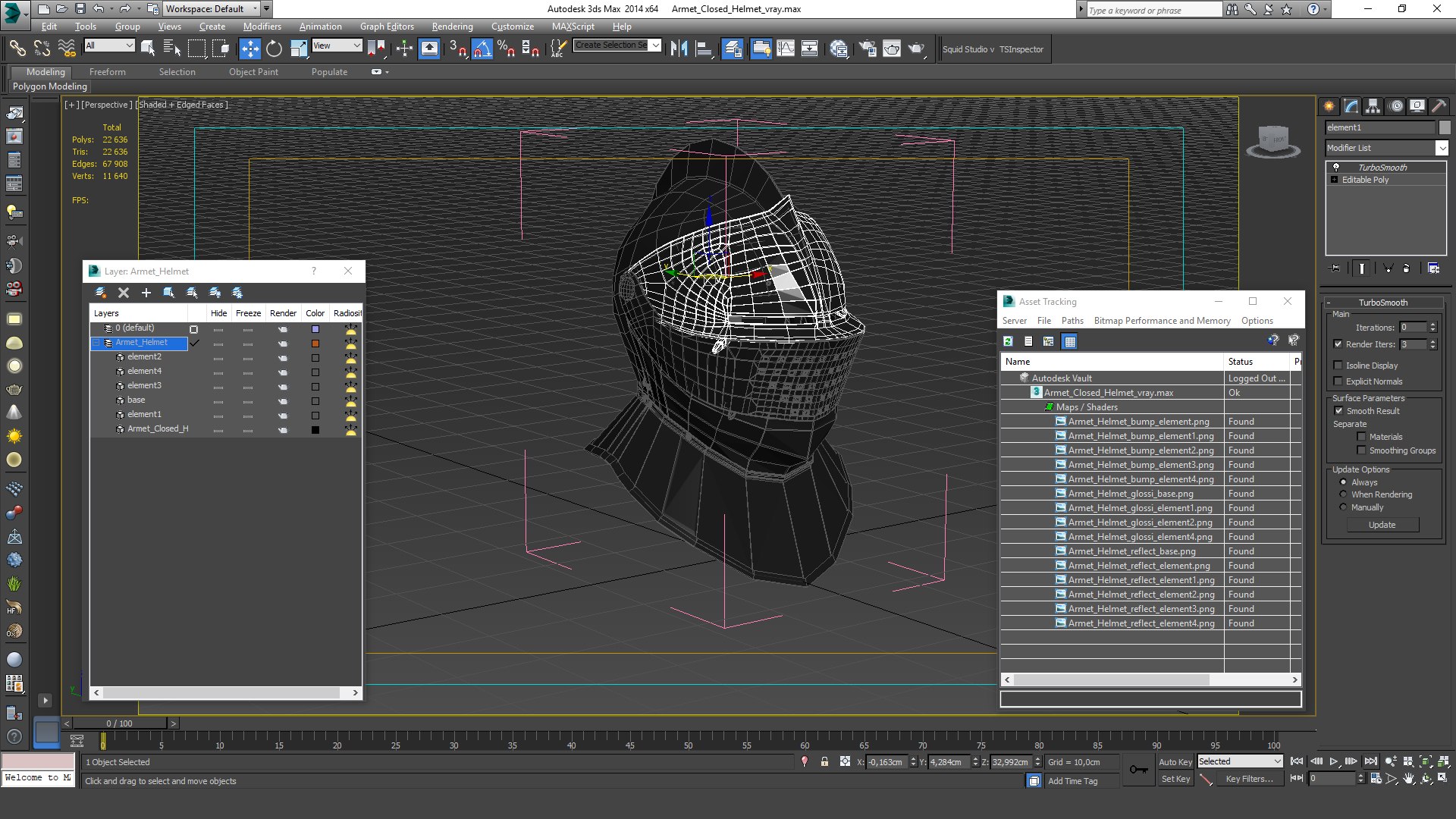
Task: Open the Workspace Default dropdown
Action: [x=254, y=9]
